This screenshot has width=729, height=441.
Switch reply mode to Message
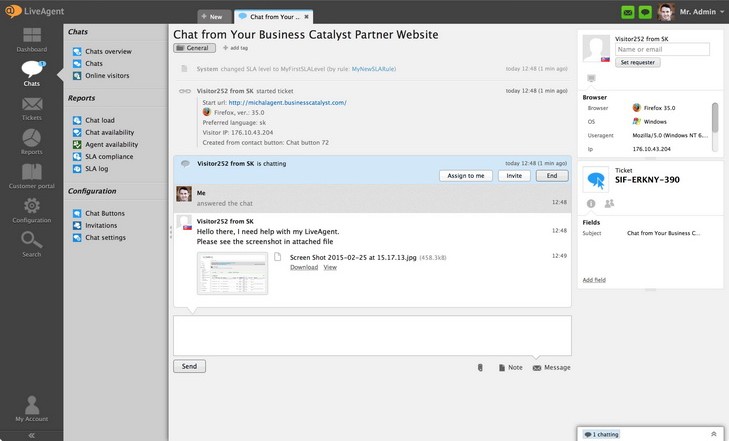point(552,368)
